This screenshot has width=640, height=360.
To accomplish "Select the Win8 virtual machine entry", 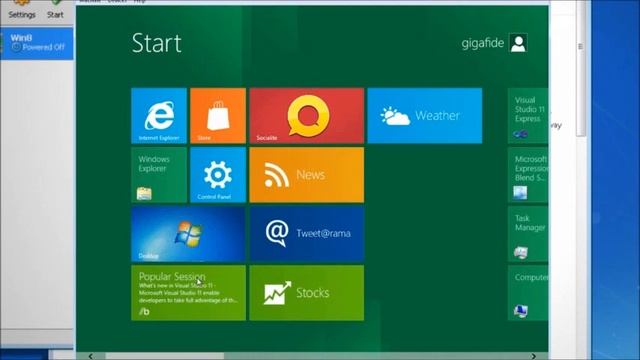I will [37, 43].
